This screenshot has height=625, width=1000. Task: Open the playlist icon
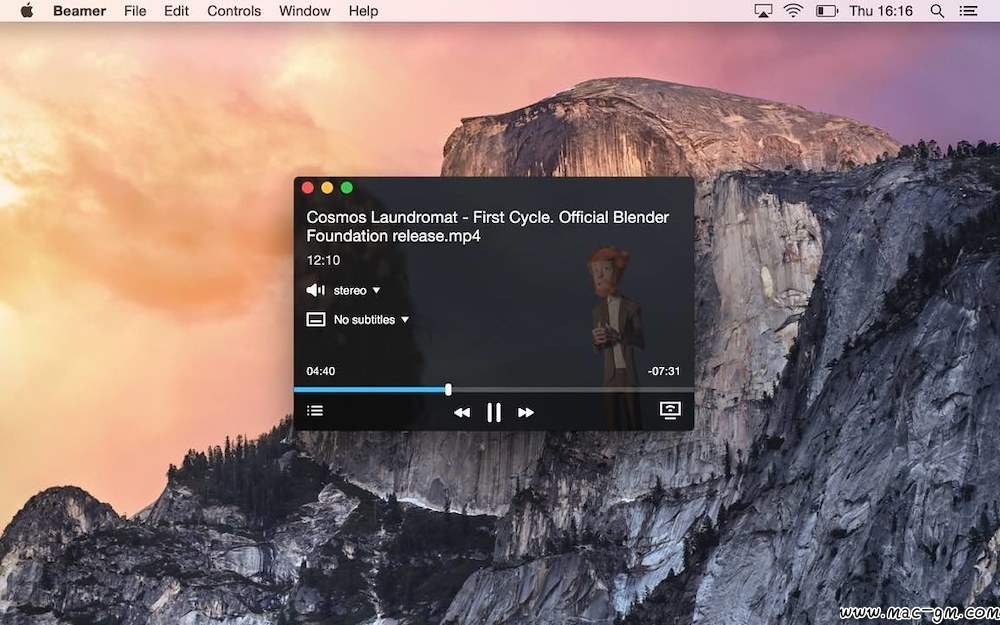pyautogui.click(x=315, y=410)
